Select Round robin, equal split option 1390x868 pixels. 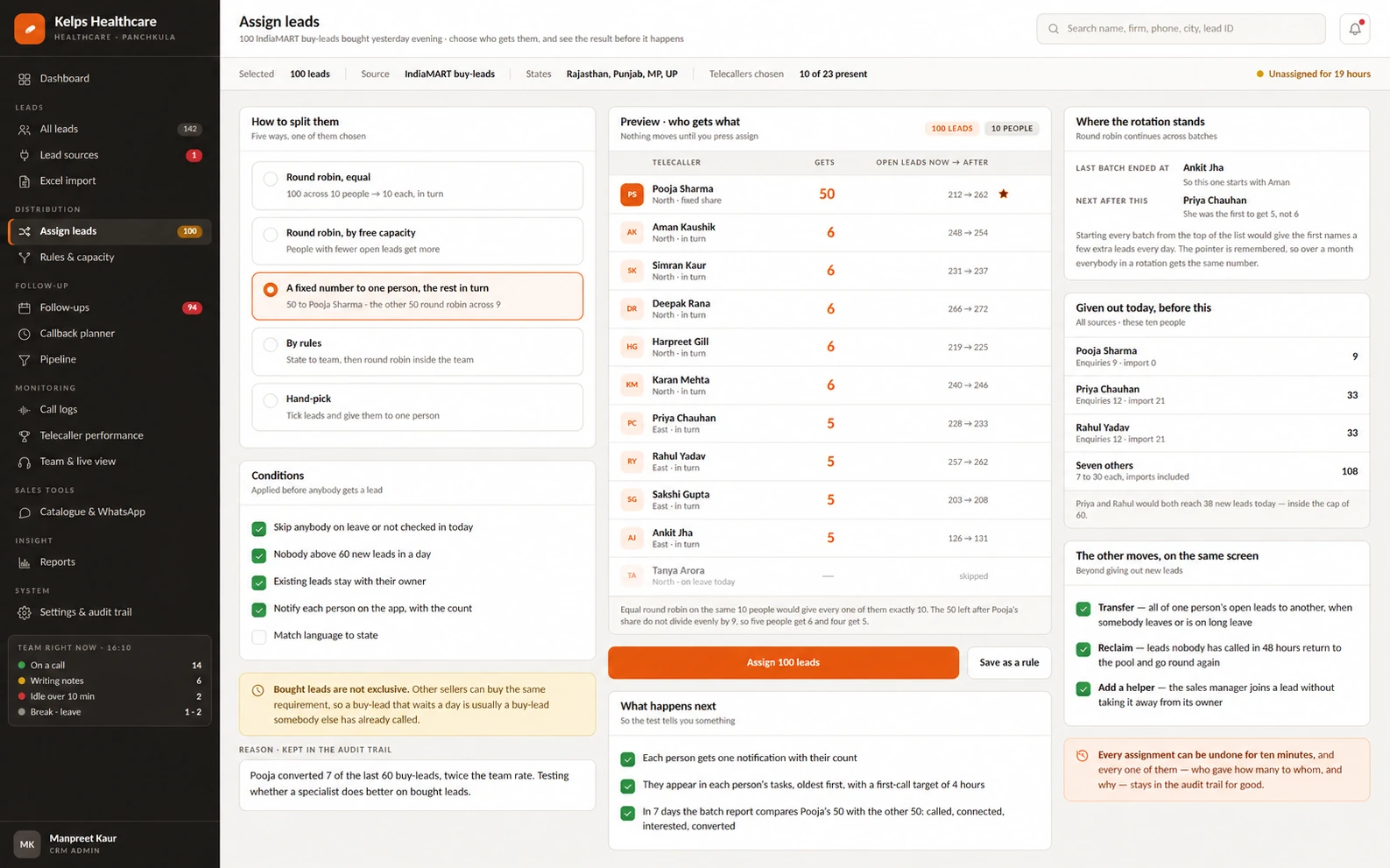pyautogui.click(x=417, y=185)
